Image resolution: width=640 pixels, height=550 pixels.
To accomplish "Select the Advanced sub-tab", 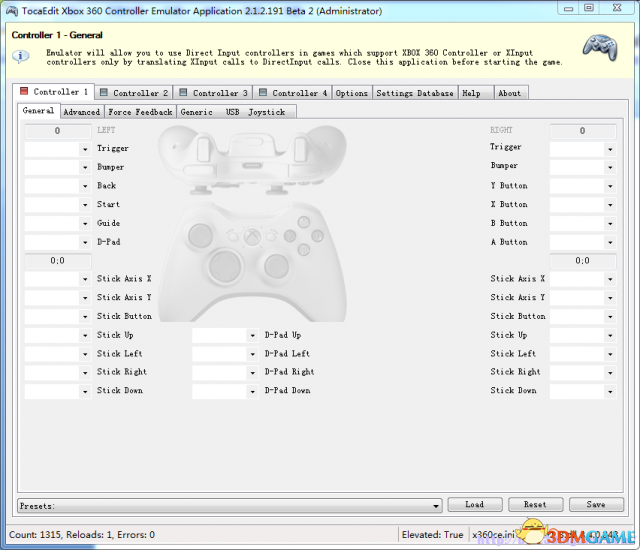I will (x=82, y=112).
